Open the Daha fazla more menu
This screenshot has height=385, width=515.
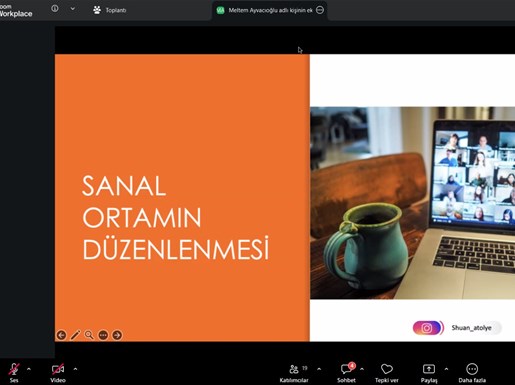coord(472,373)
